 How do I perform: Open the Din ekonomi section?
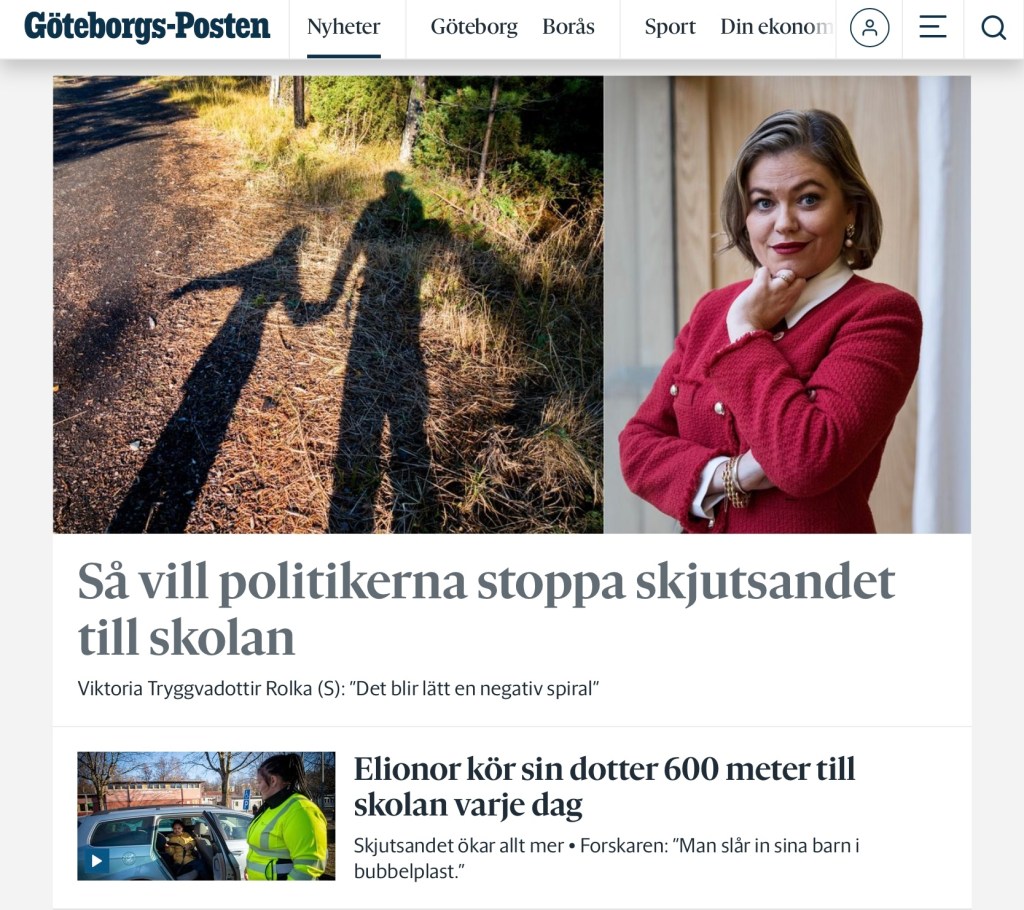coord(776,27)
